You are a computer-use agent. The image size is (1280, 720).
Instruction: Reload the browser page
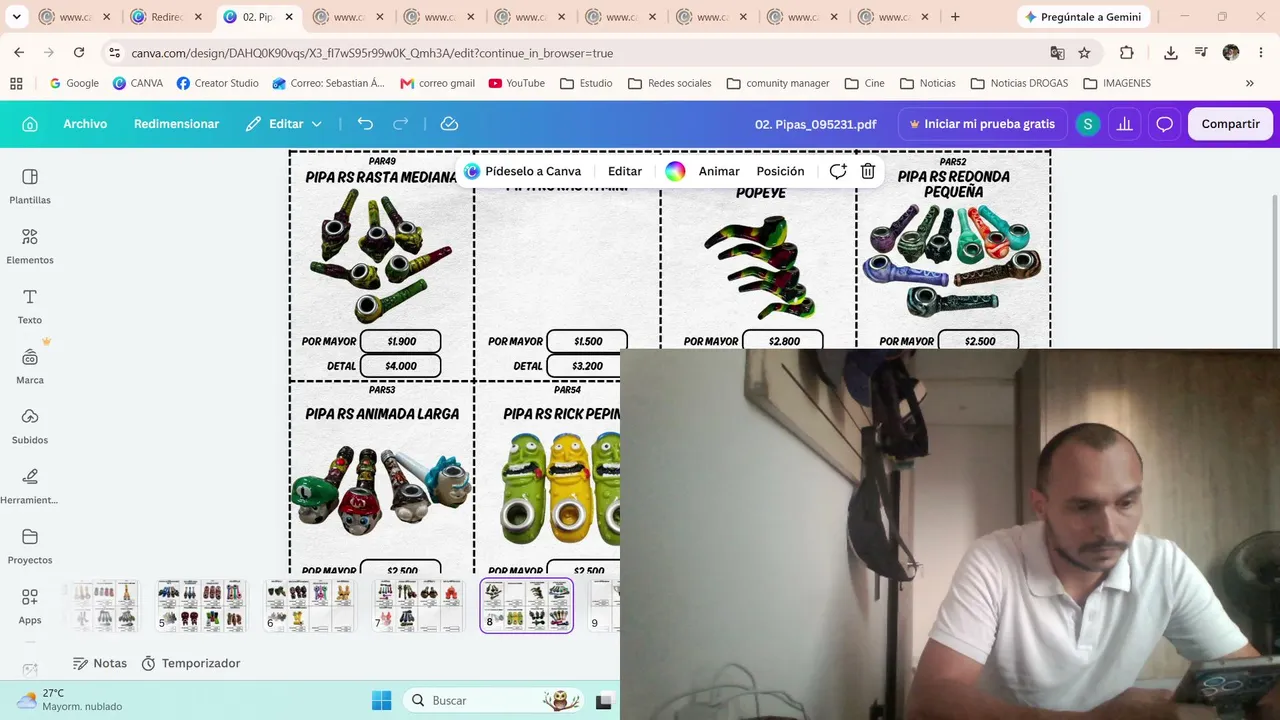coord(79,53)
